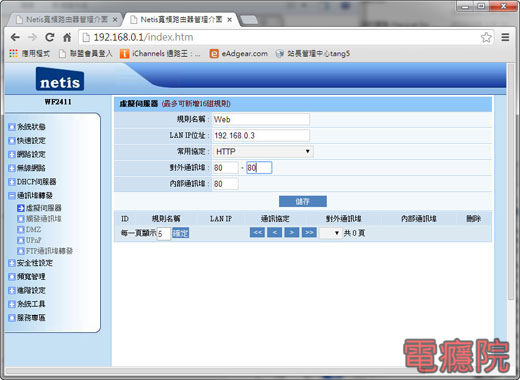
Task: Click the rule name field containing Web
Action: (x=261, y=119)
